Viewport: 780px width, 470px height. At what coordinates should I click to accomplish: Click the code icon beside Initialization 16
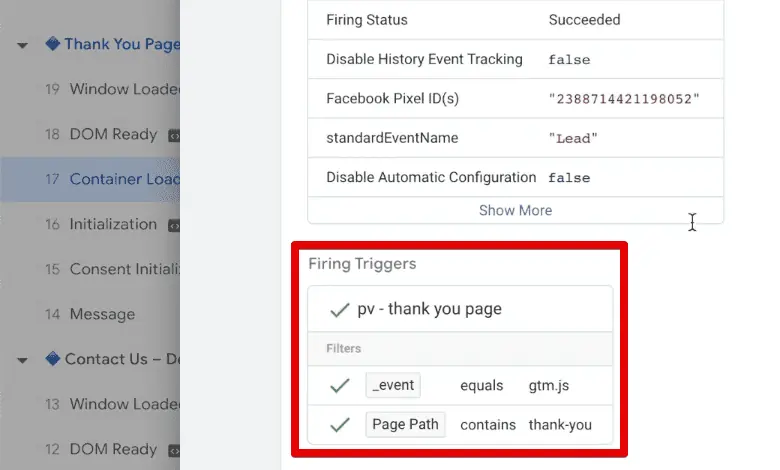[172, 225]
